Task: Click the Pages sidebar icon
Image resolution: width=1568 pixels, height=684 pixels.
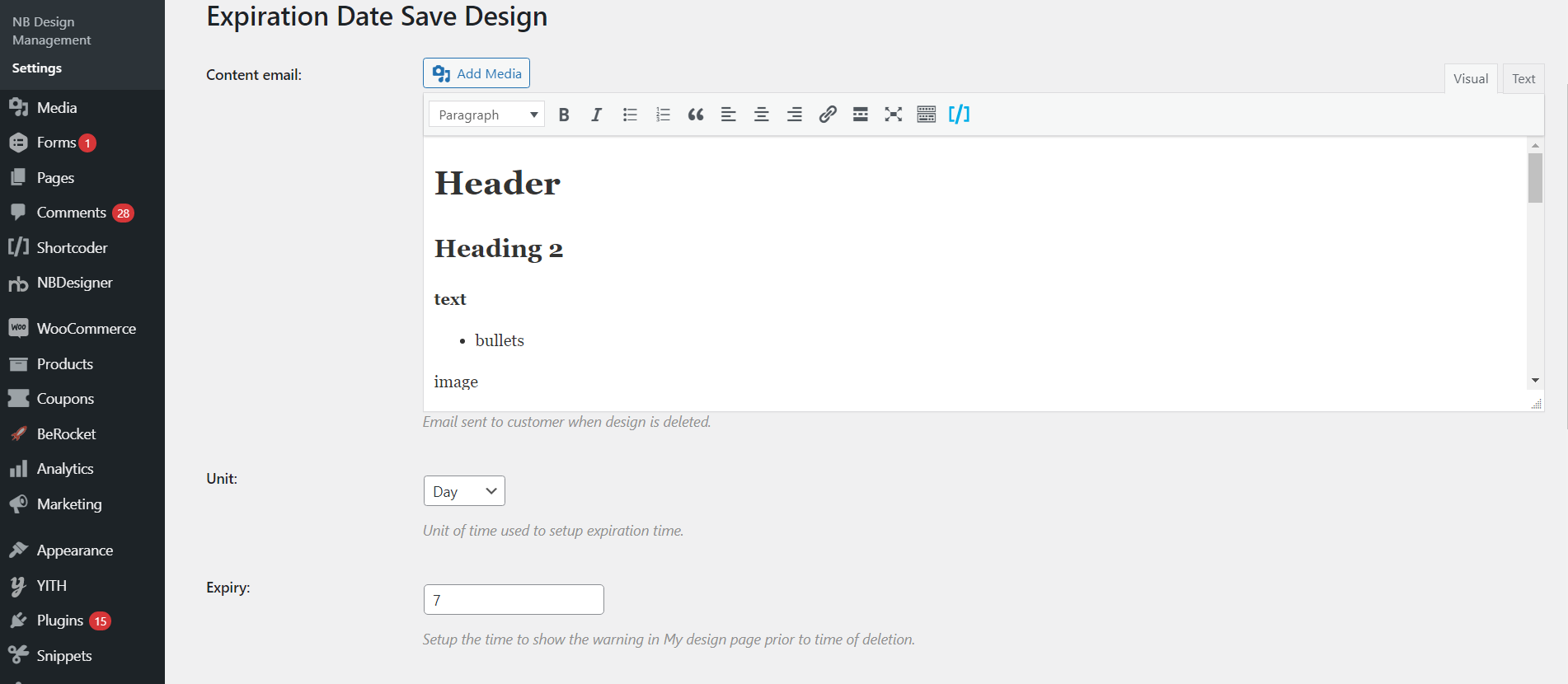Action: pyautogui.click(x=18, y=177)
